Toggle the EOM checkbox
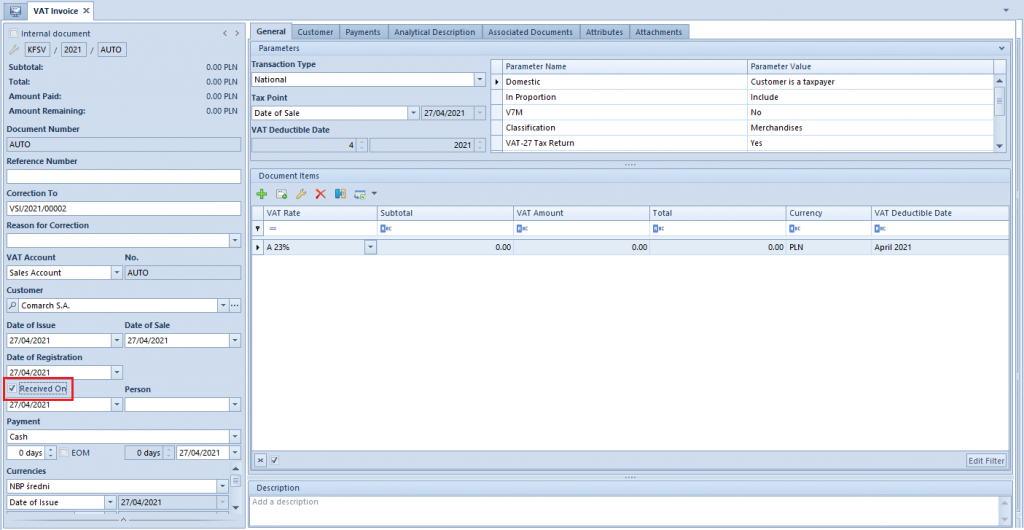 point(65,452)
